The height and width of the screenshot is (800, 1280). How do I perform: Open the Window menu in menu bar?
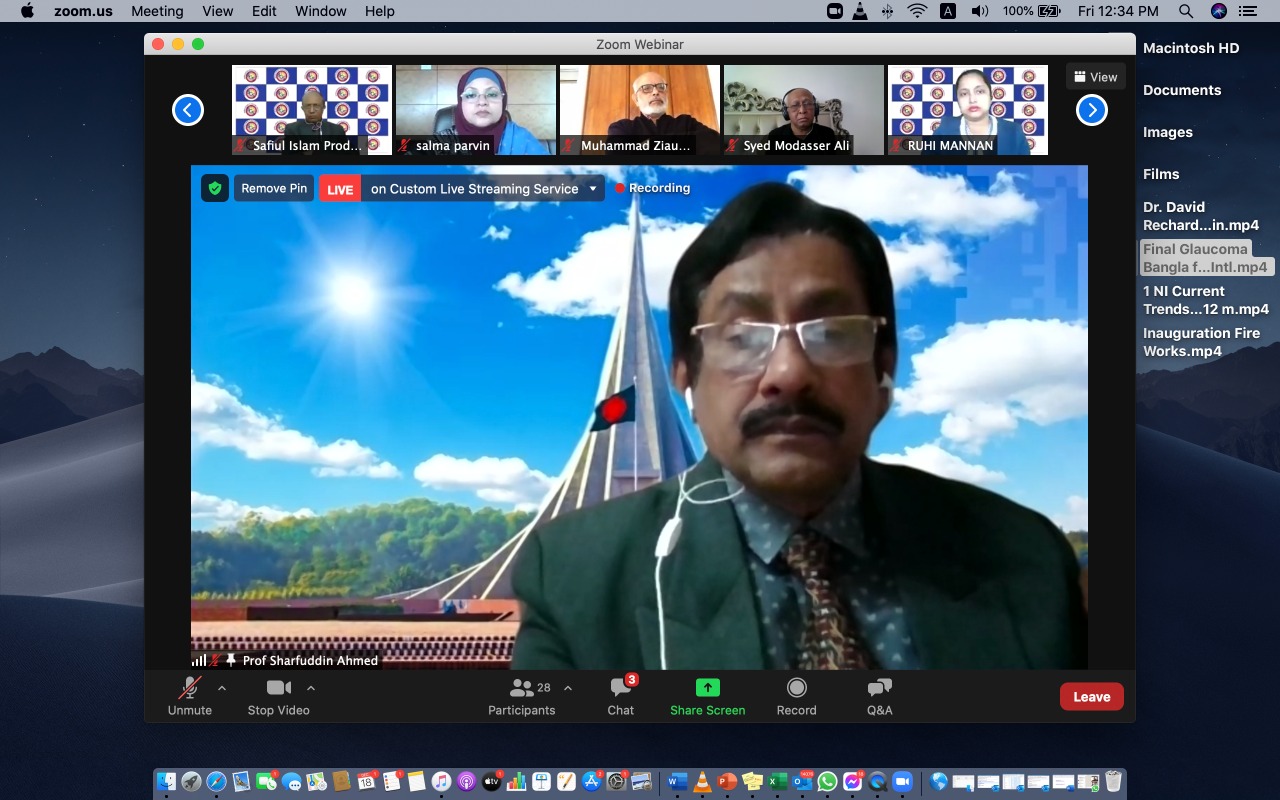[321, 11]
